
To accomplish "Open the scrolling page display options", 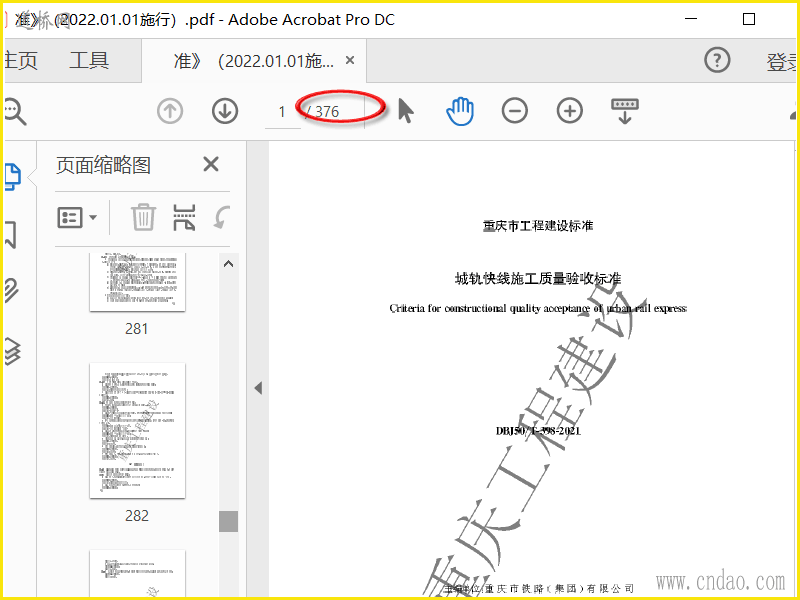I will 624,111.
